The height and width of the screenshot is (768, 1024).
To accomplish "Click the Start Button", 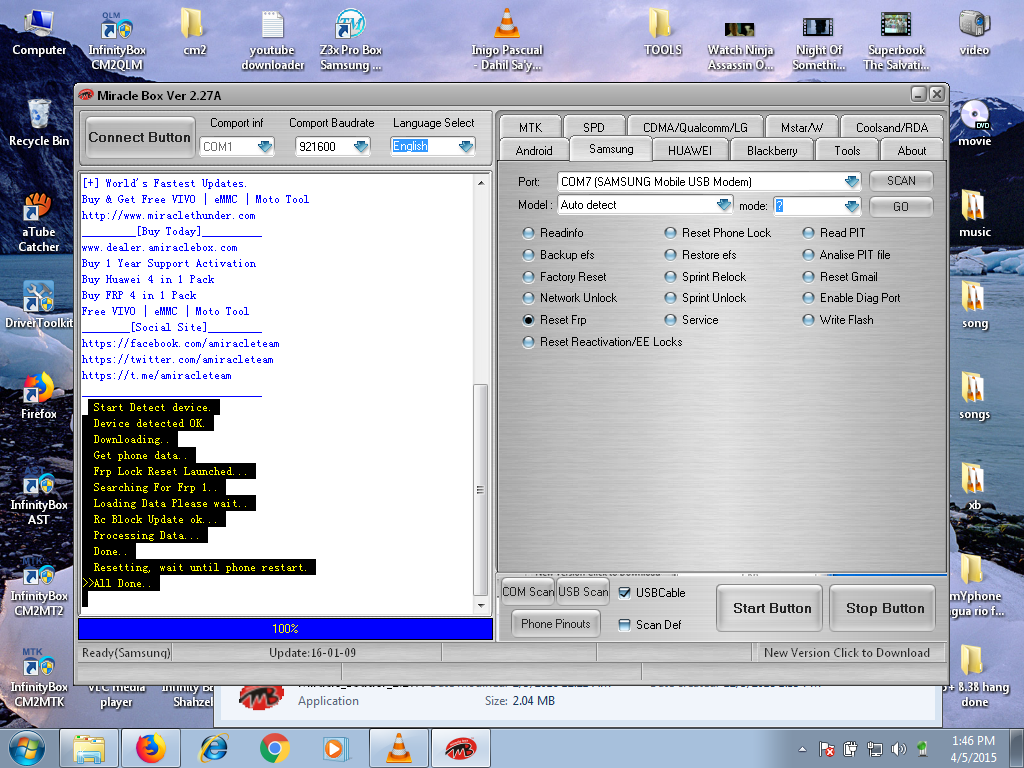I will [771, 608].
